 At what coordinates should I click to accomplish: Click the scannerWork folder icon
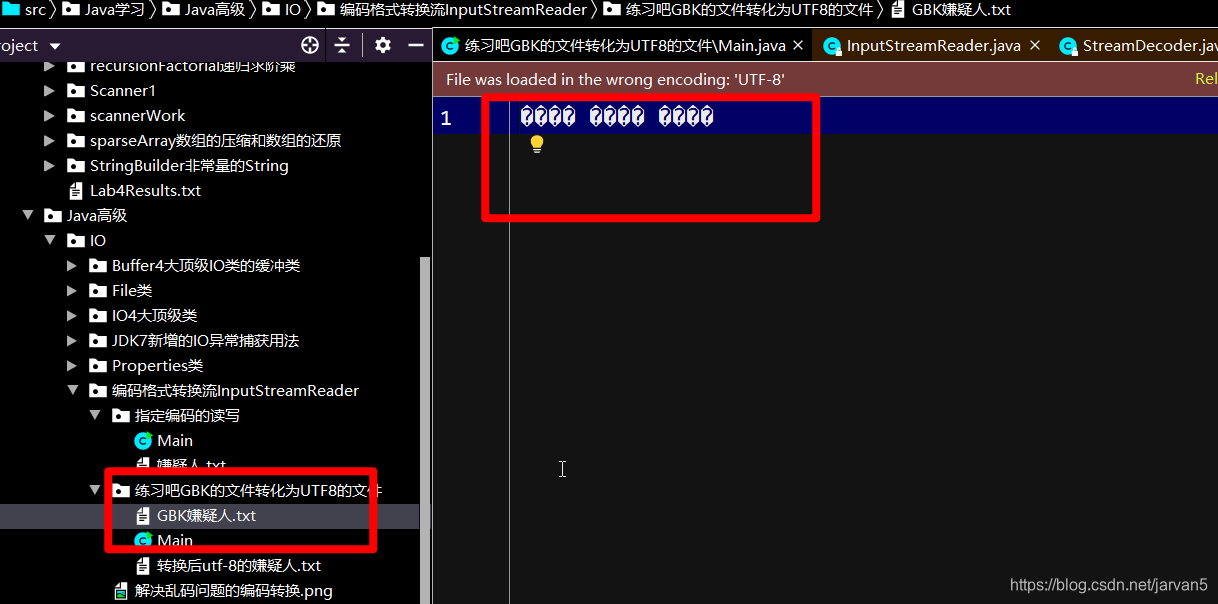point(75,116)
